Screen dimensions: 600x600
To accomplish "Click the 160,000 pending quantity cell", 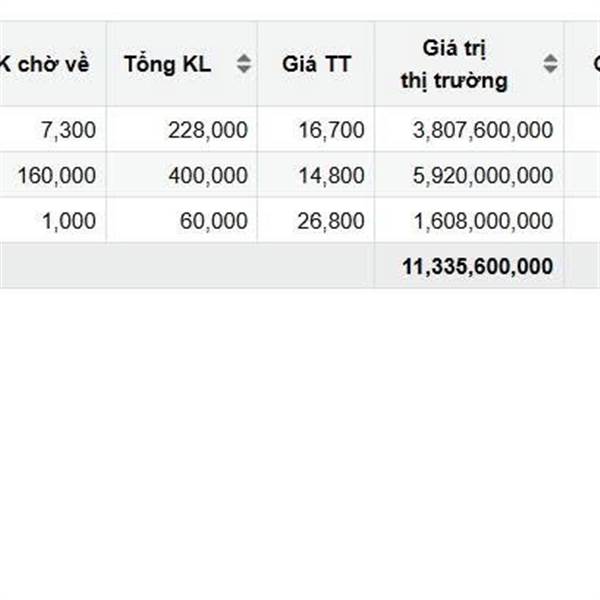I will [x=57, y=176].
